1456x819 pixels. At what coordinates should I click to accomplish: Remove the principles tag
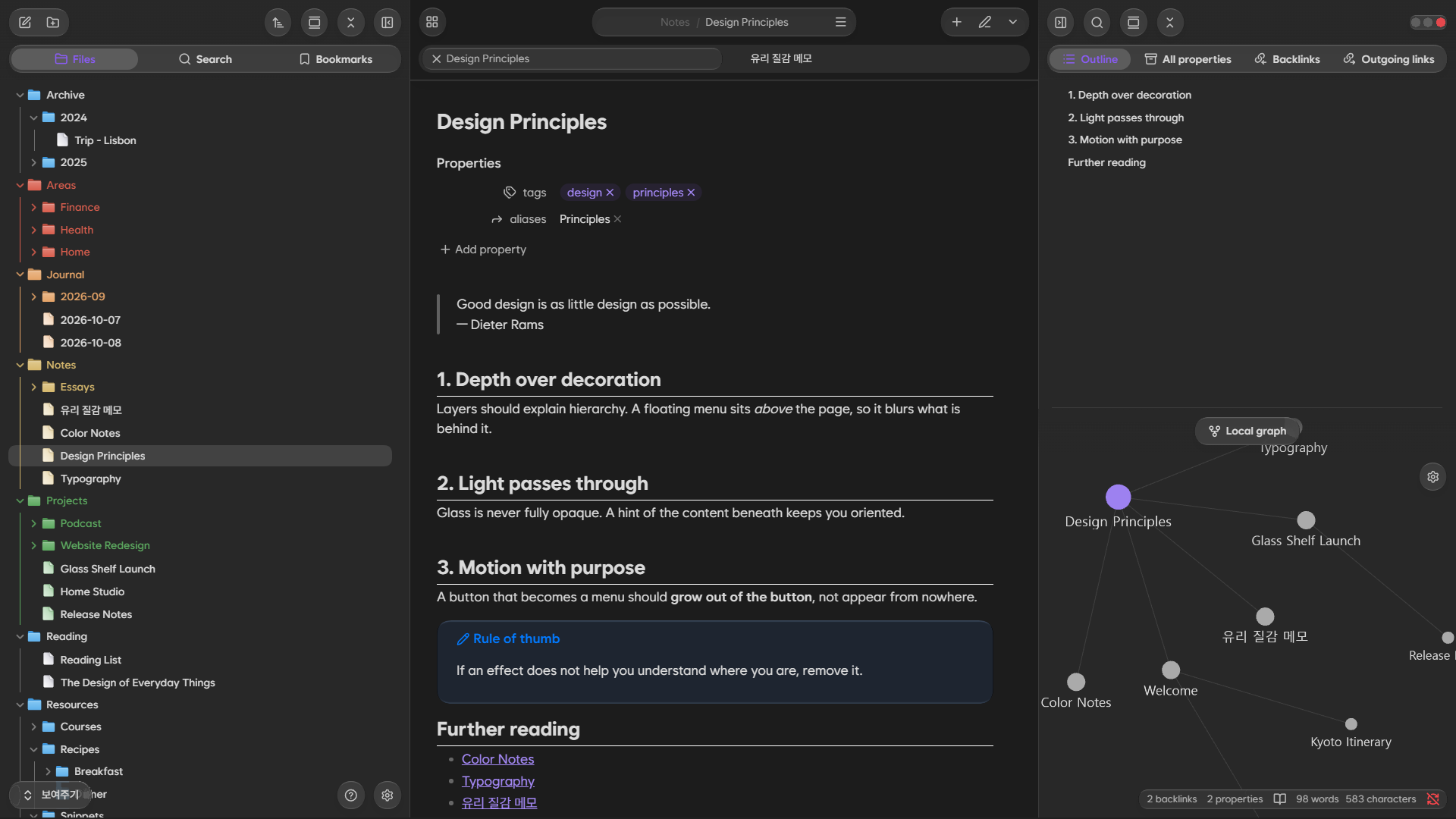click(x=691, y=193)
